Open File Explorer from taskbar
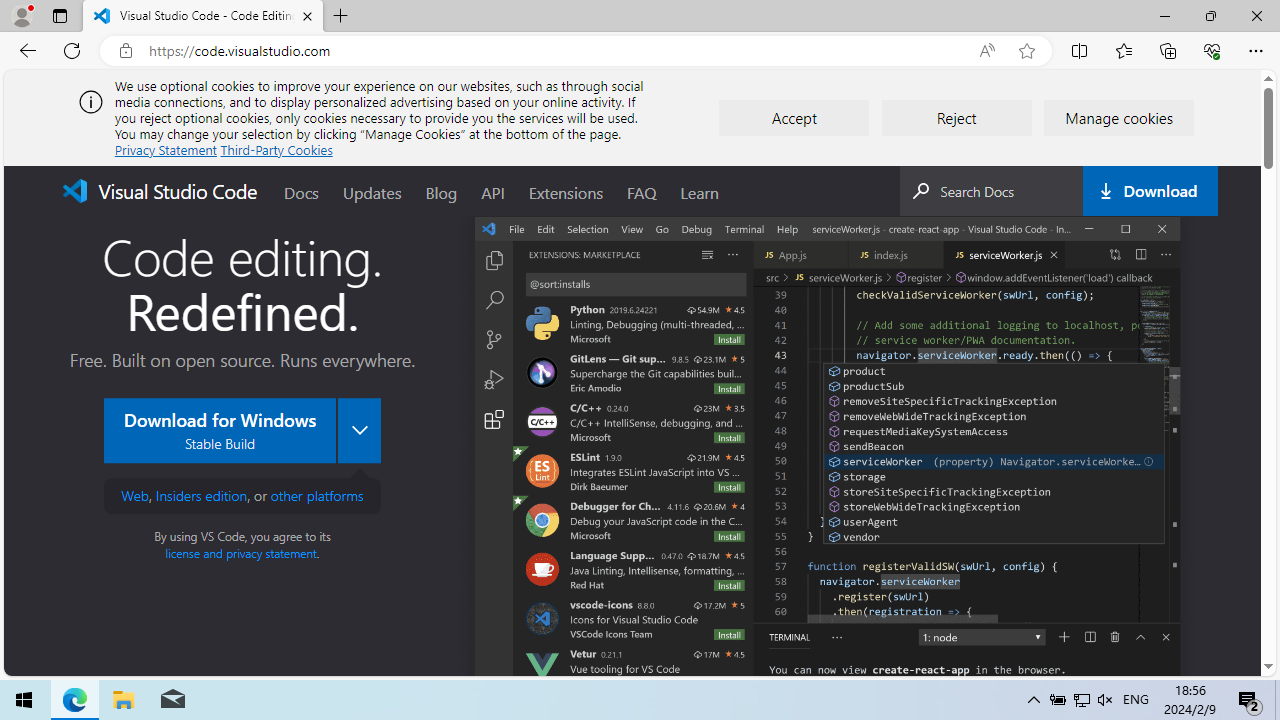Screen dimensions: 1280x720 click(x=124, y=700)
